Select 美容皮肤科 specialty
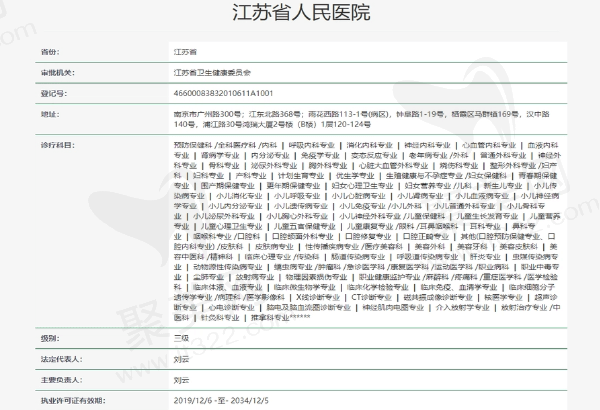This screenshot has height=410, width=600. 518,247
